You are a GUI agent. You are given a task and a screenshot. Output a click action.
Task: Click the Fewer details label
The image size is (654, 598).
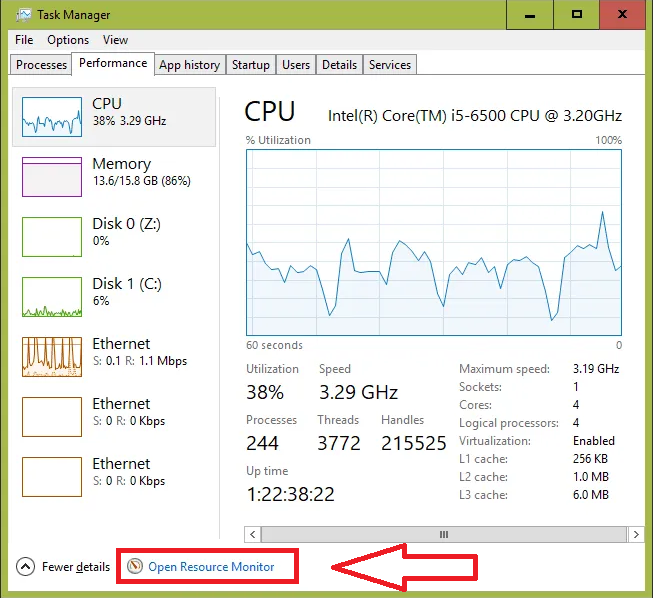pos(76,567)
